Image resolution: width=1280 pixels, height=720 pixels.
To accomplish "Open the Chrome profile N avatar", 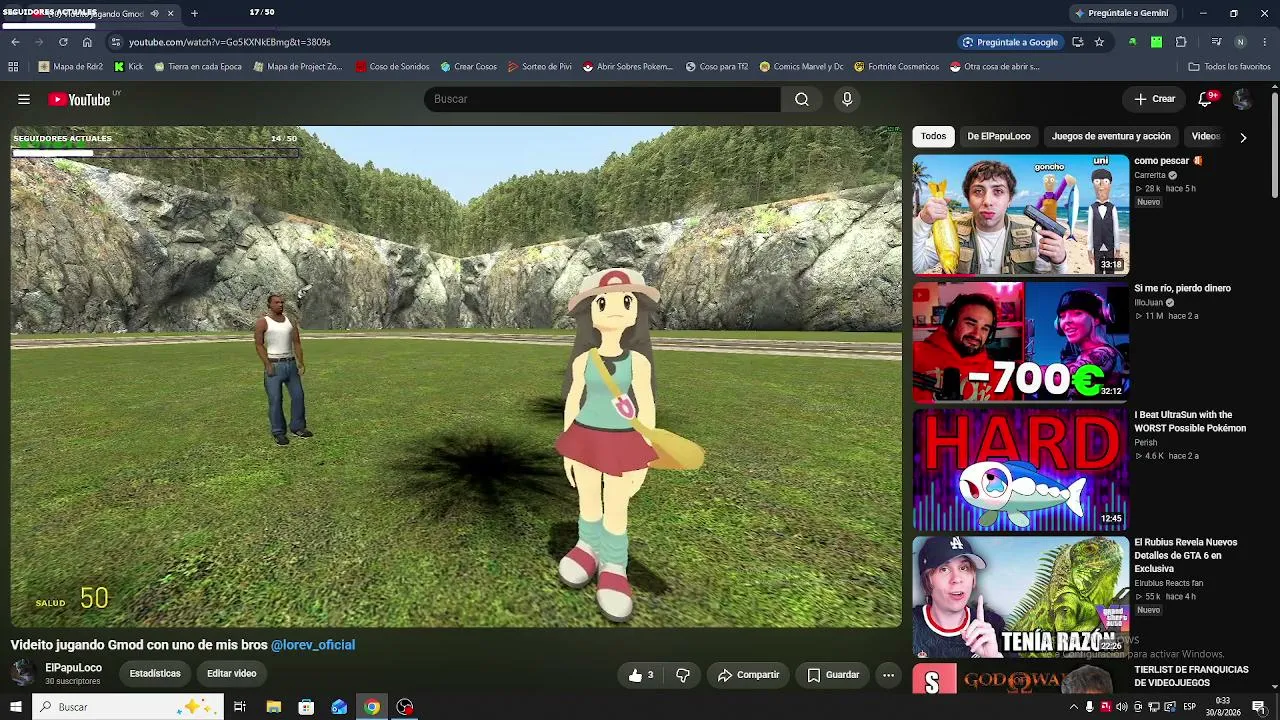I will [x=1240, y=42].
